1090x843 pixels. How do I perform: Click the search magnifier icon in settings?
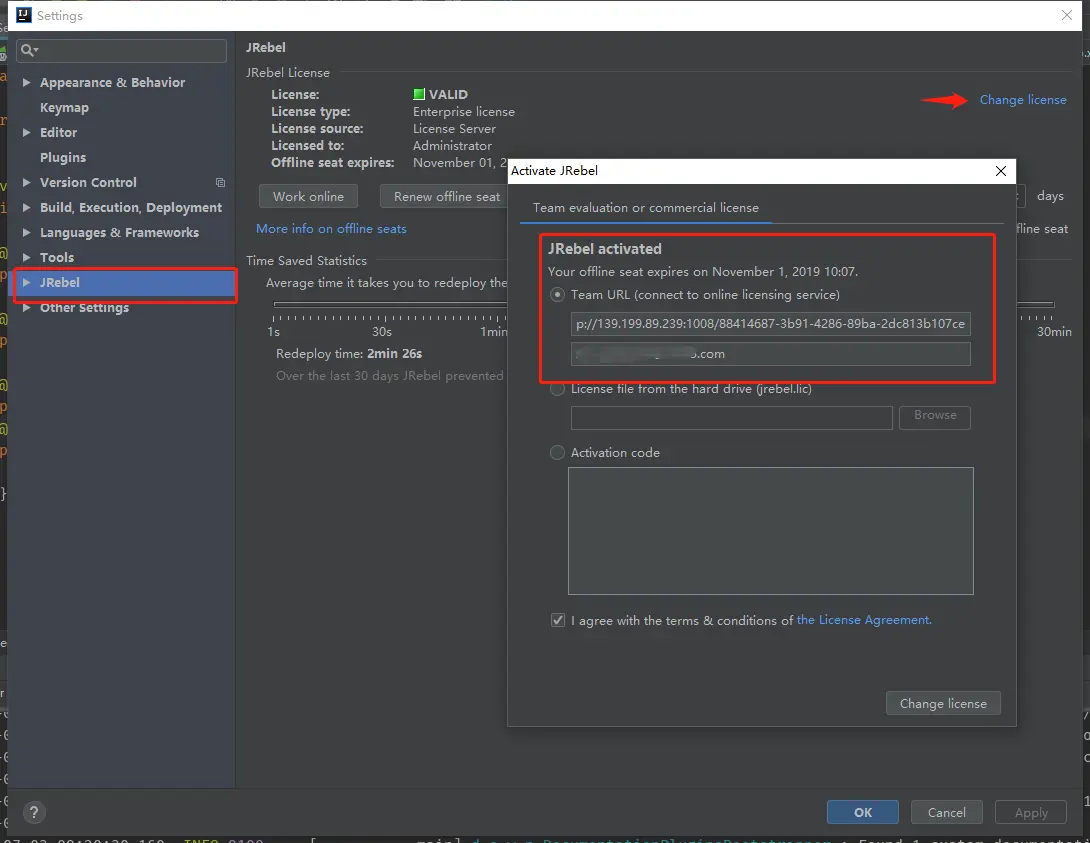29,50
